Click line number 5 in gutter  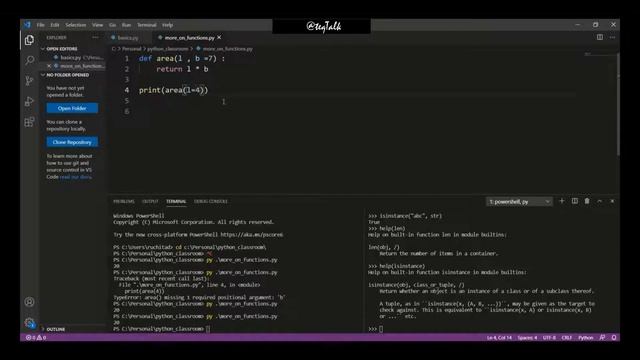click(x=127, y=101)
